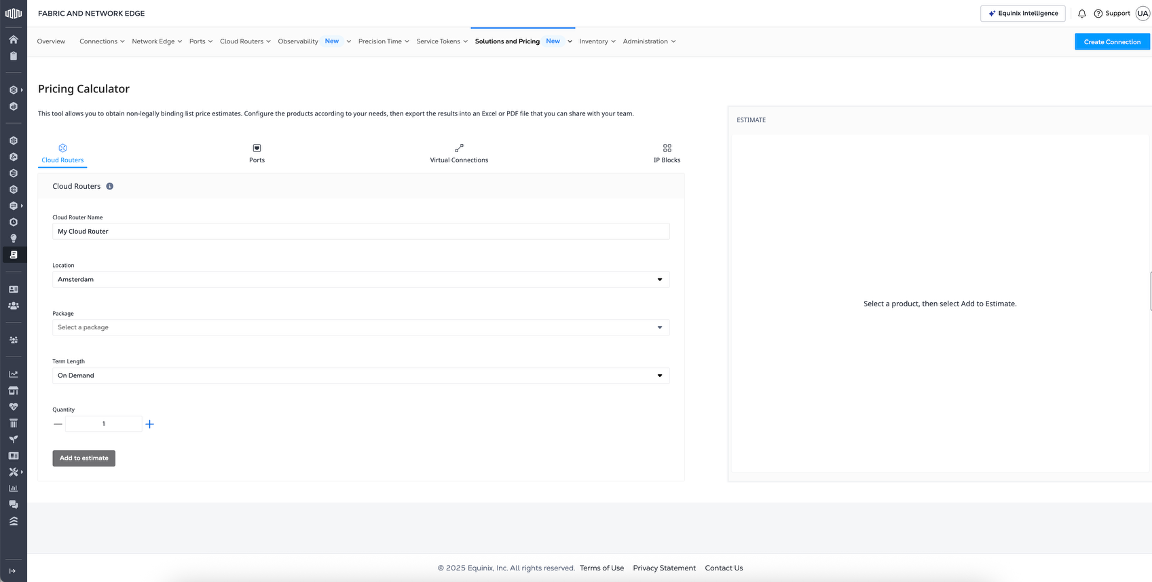Open the Term Length dropdown
1152x582 pixels.
click(360, 375)
